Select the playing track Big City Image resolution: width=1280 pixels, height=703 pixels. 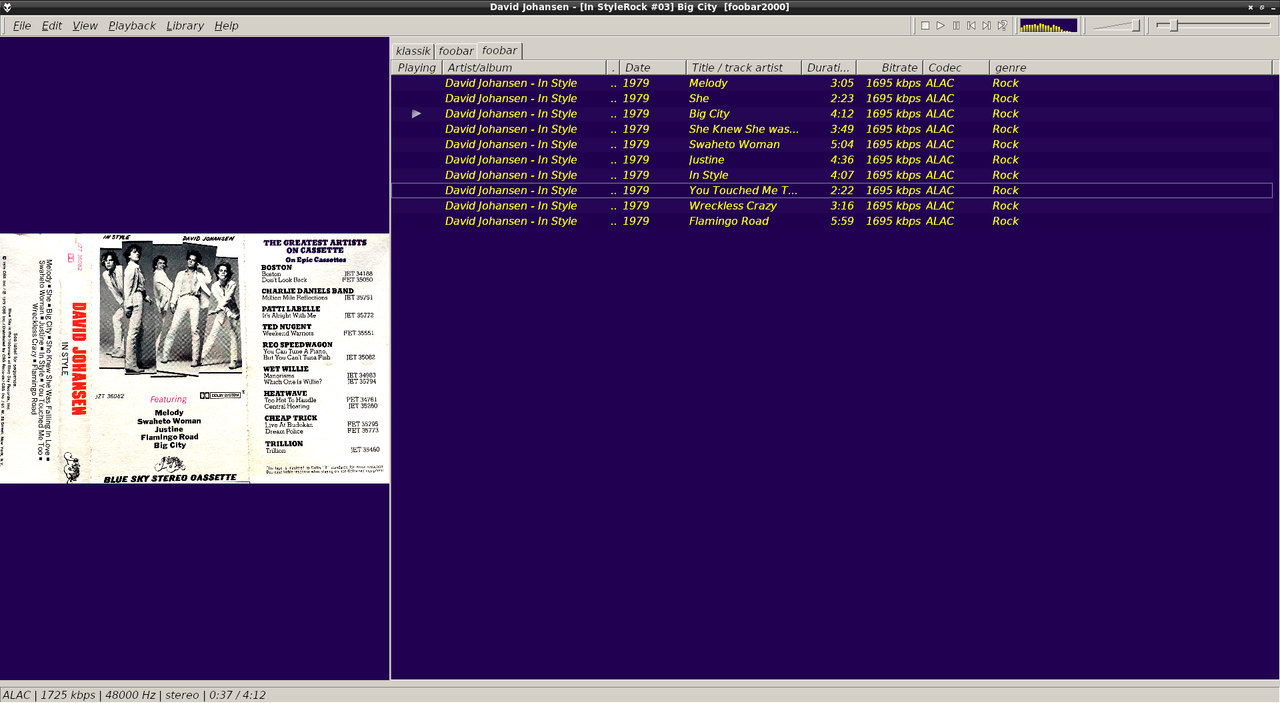[x=832, y=114]
